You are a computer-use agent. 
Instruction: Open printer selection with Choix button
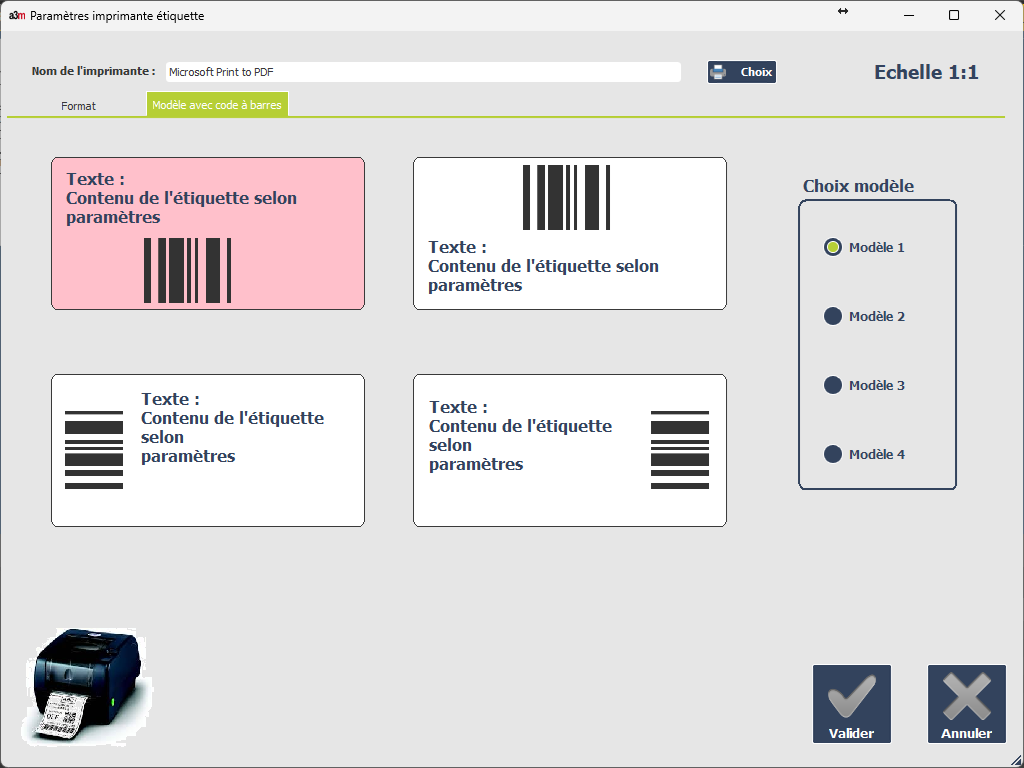pyautogui.click(x=742, y=72)
